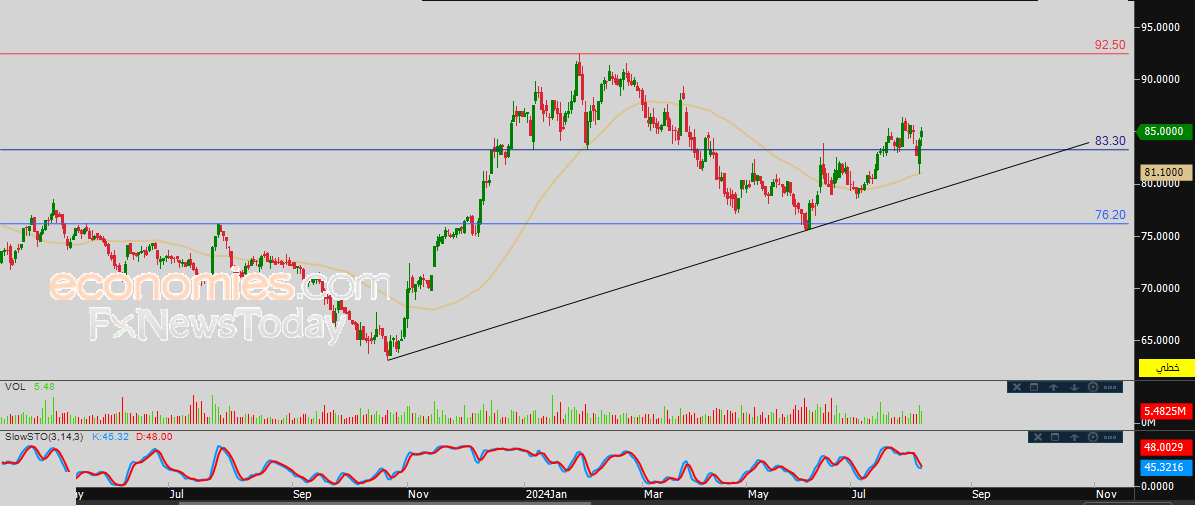Select the 83.30 level label
This screenshot has width=1195, height=506.
click(1110, 141)
